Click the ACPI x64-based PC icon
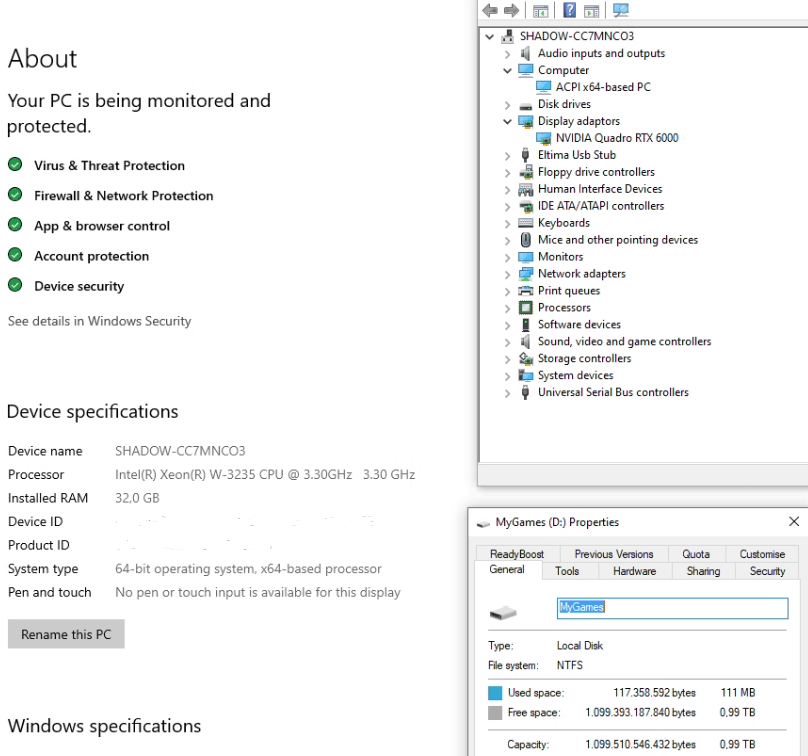The width and height of the screenshot is (808, 756). (543, 87)
